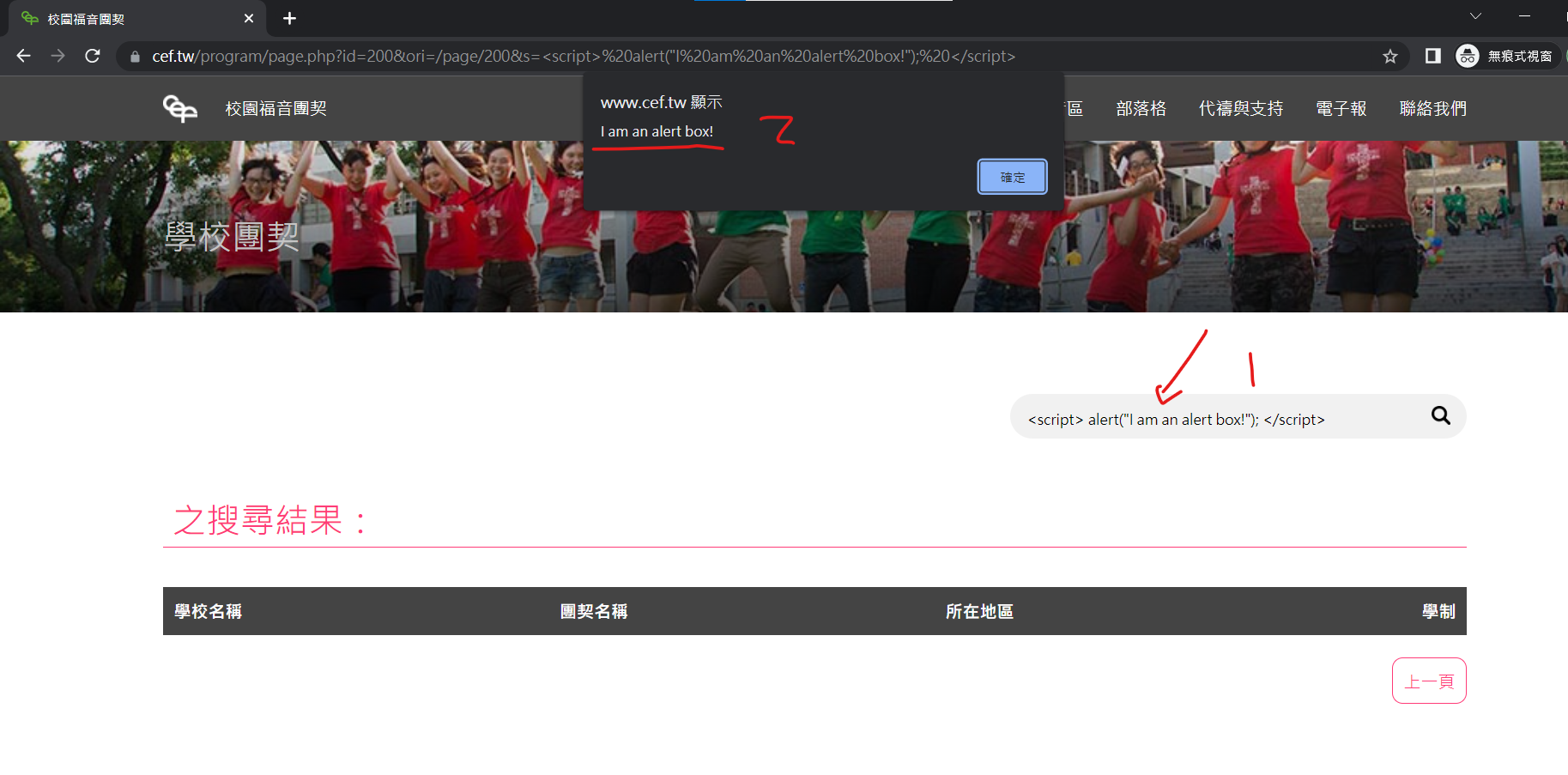The height and width of the screenshot is (775, 1568).
Task: Click the 上一頁 button
Action: (x=1429, y=681)
